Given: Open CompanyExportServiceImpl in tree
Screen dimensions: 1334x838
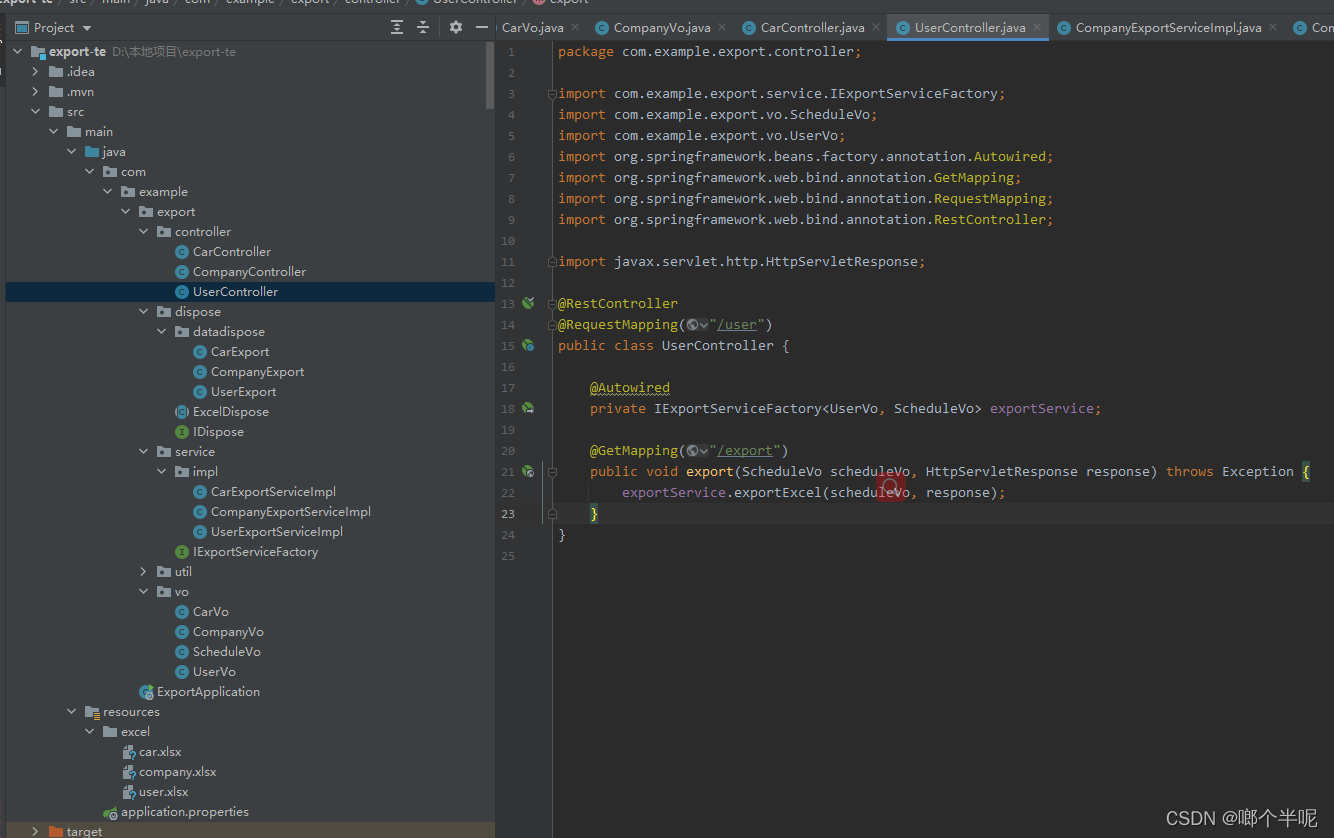Looking at the screenshot, I should click(x=290, y=512).
